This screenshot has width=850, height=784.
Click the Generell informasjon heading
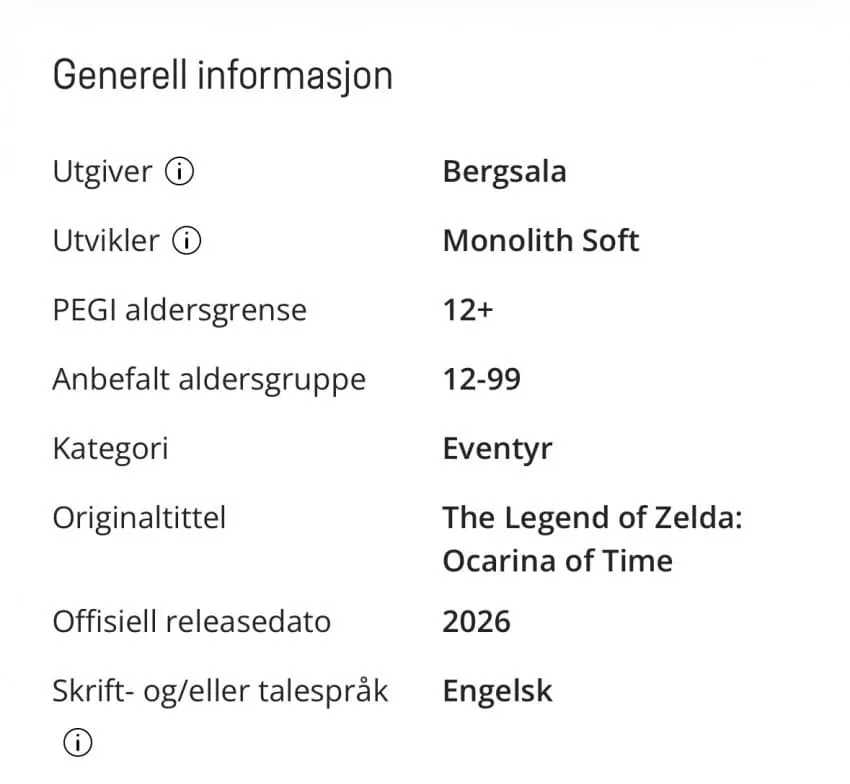click(223, 75)
